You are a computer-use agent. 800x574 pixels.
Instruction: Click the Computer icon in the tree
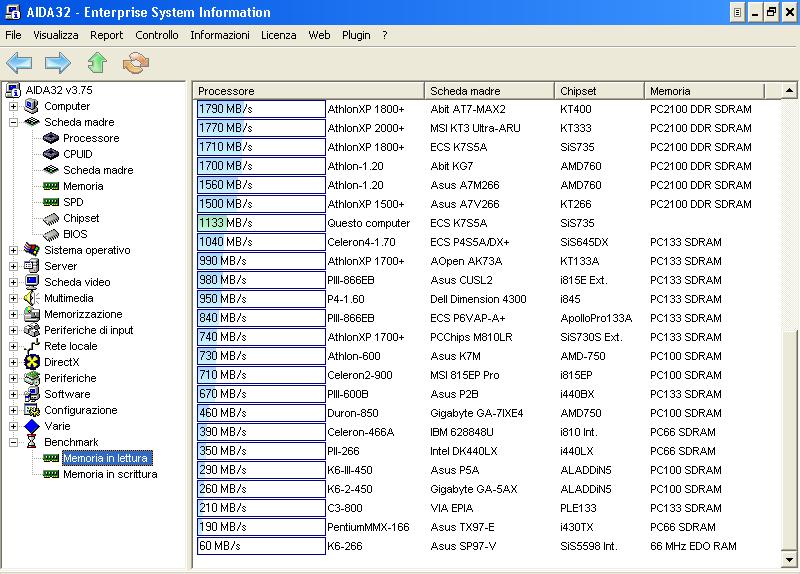pos(32,106)
